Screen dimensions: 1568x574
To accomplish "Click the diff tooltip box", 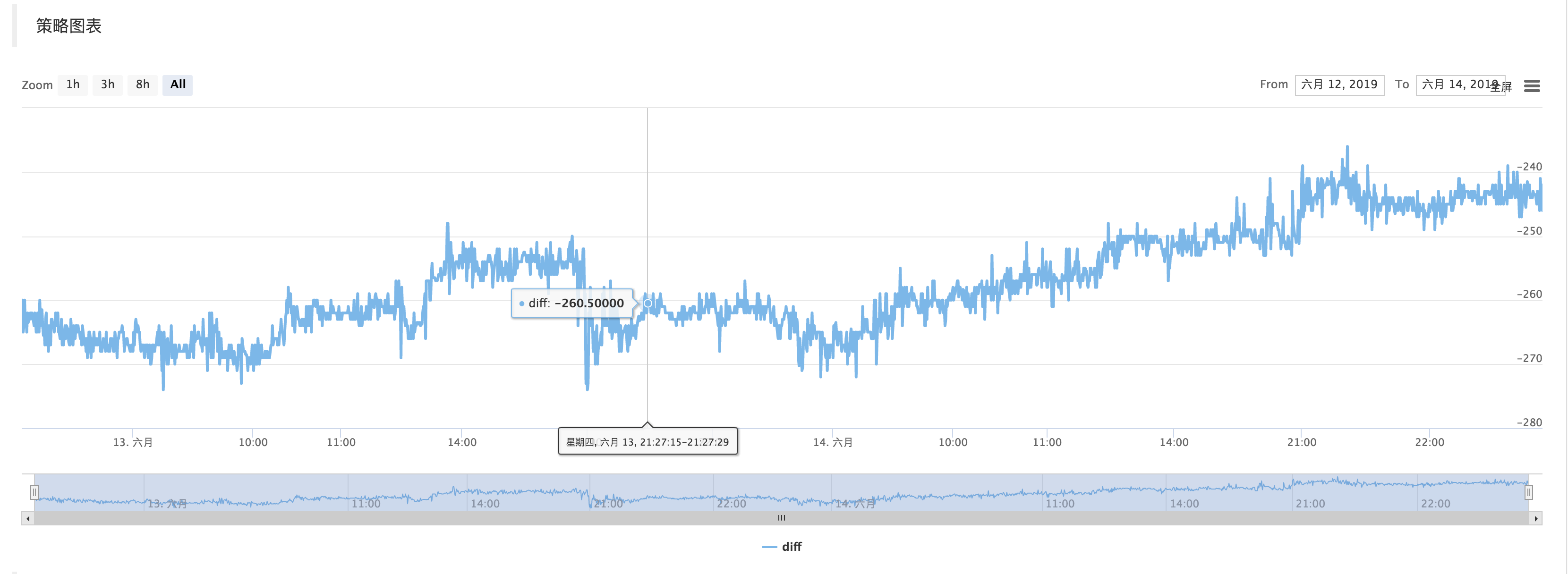I will [571, 303].
